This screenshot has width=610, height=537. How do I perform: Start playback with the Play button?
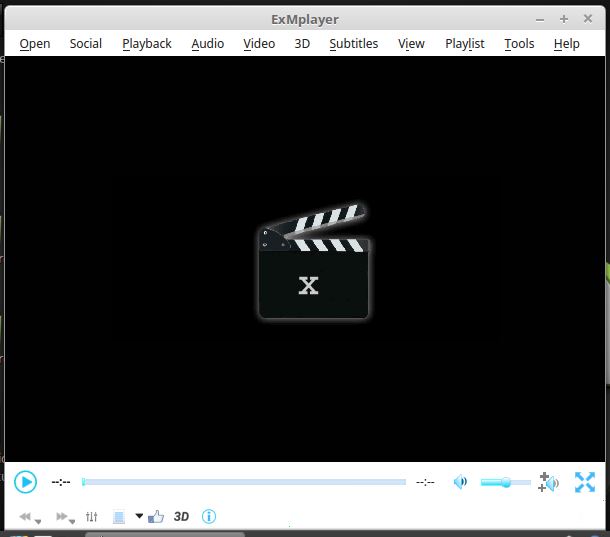click(25, 482)
